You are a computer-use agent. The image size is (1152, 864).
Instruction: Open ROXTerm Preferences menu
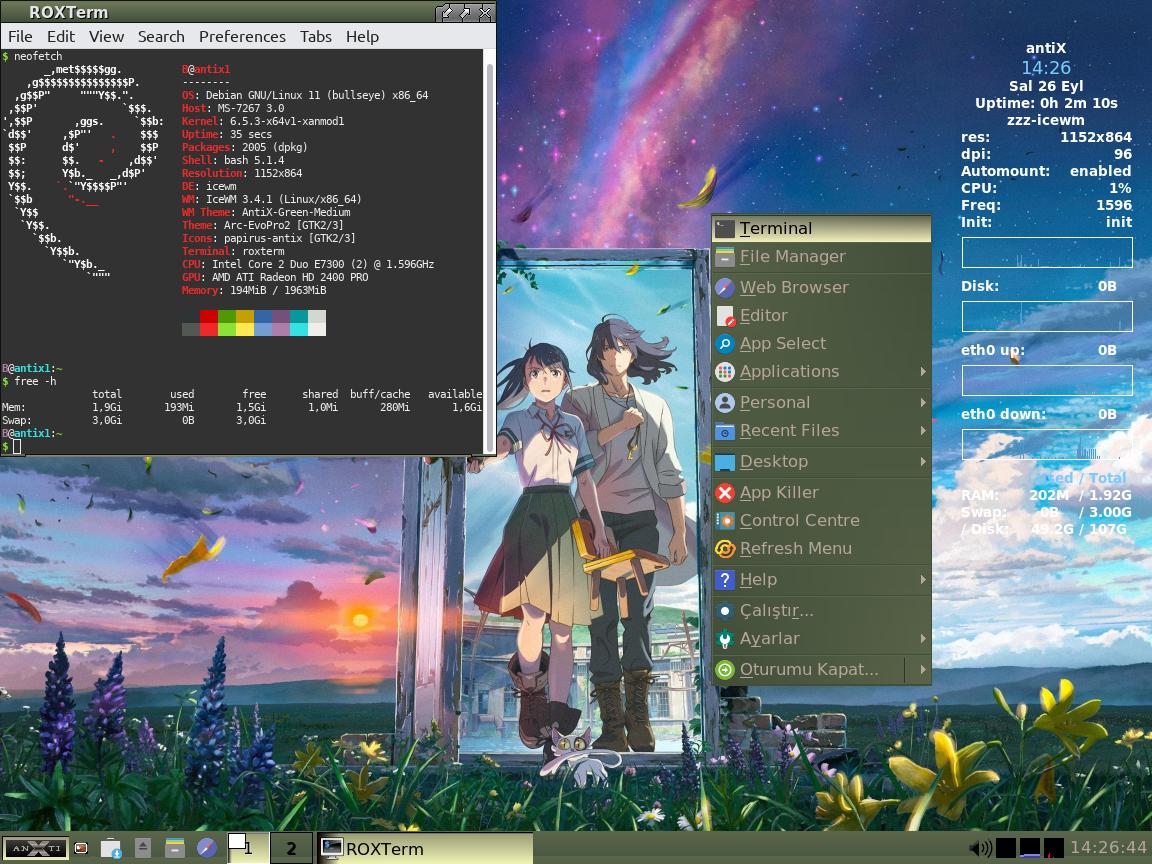(x=242, y=37)
